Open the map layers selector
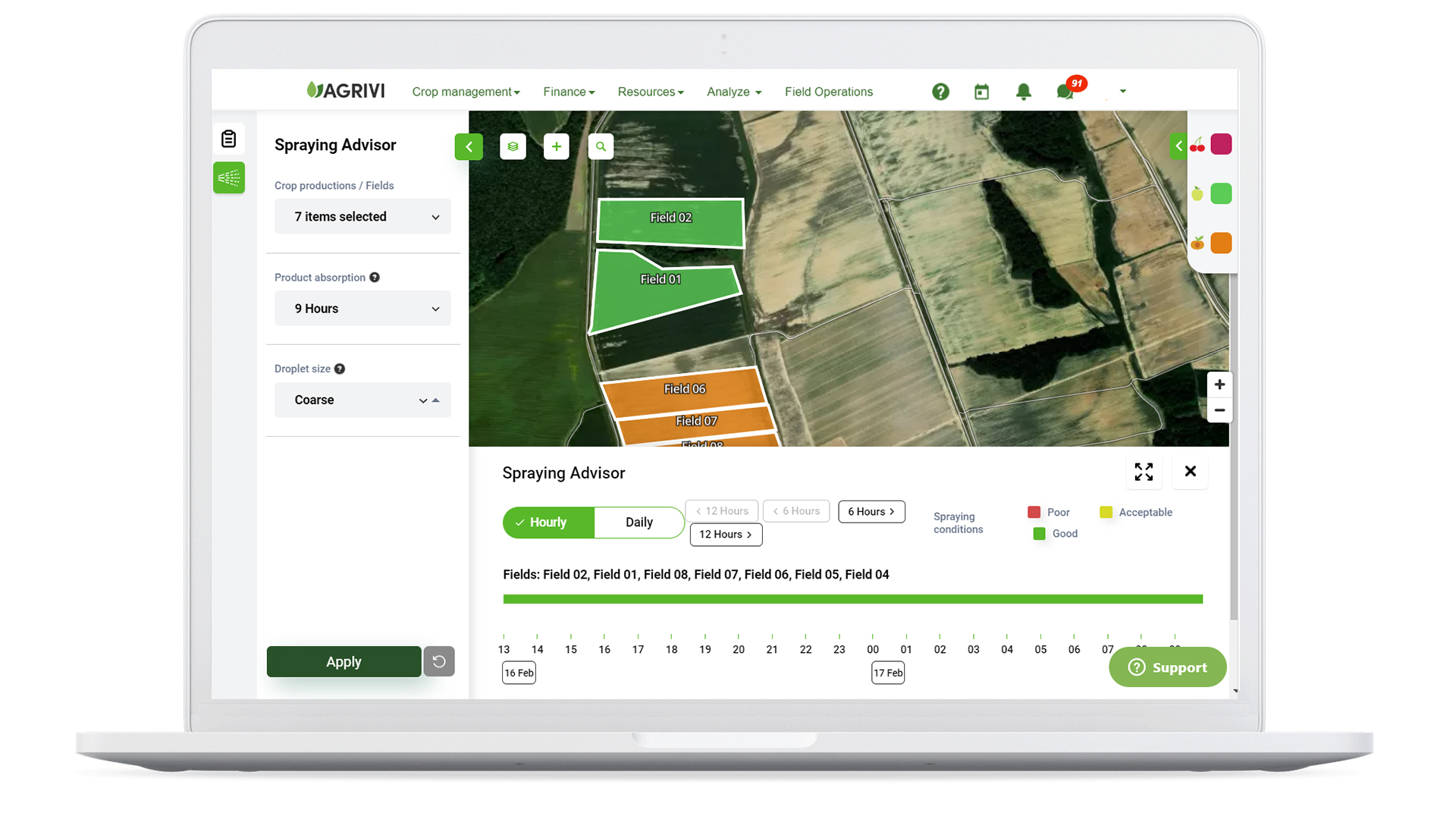The width and height of the screenshot is (1456, 819). pyautogui.click(x=513, y=146)
